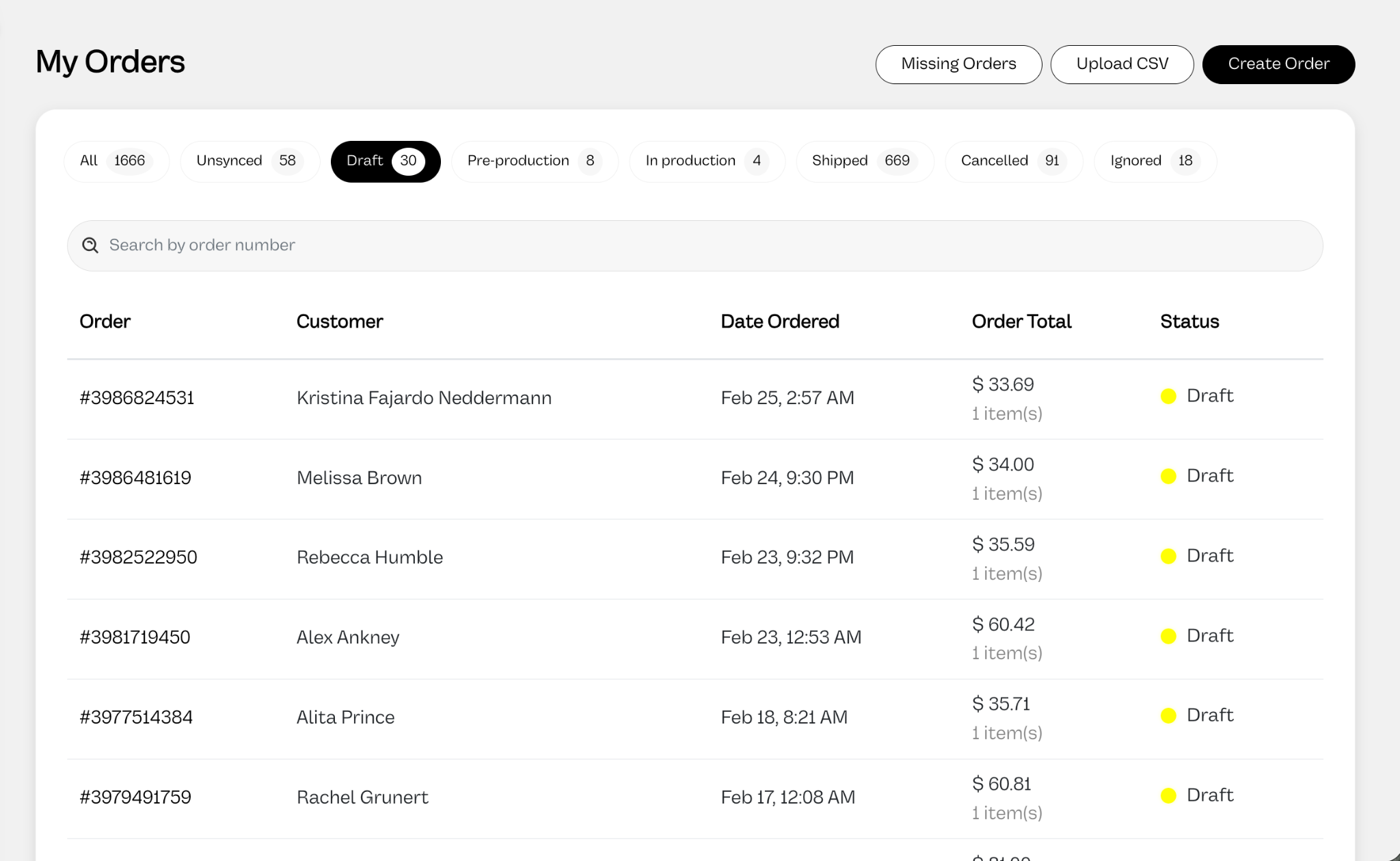1400x861 pixels.
Task: Focus the Search by order number field
Action: 695,246
